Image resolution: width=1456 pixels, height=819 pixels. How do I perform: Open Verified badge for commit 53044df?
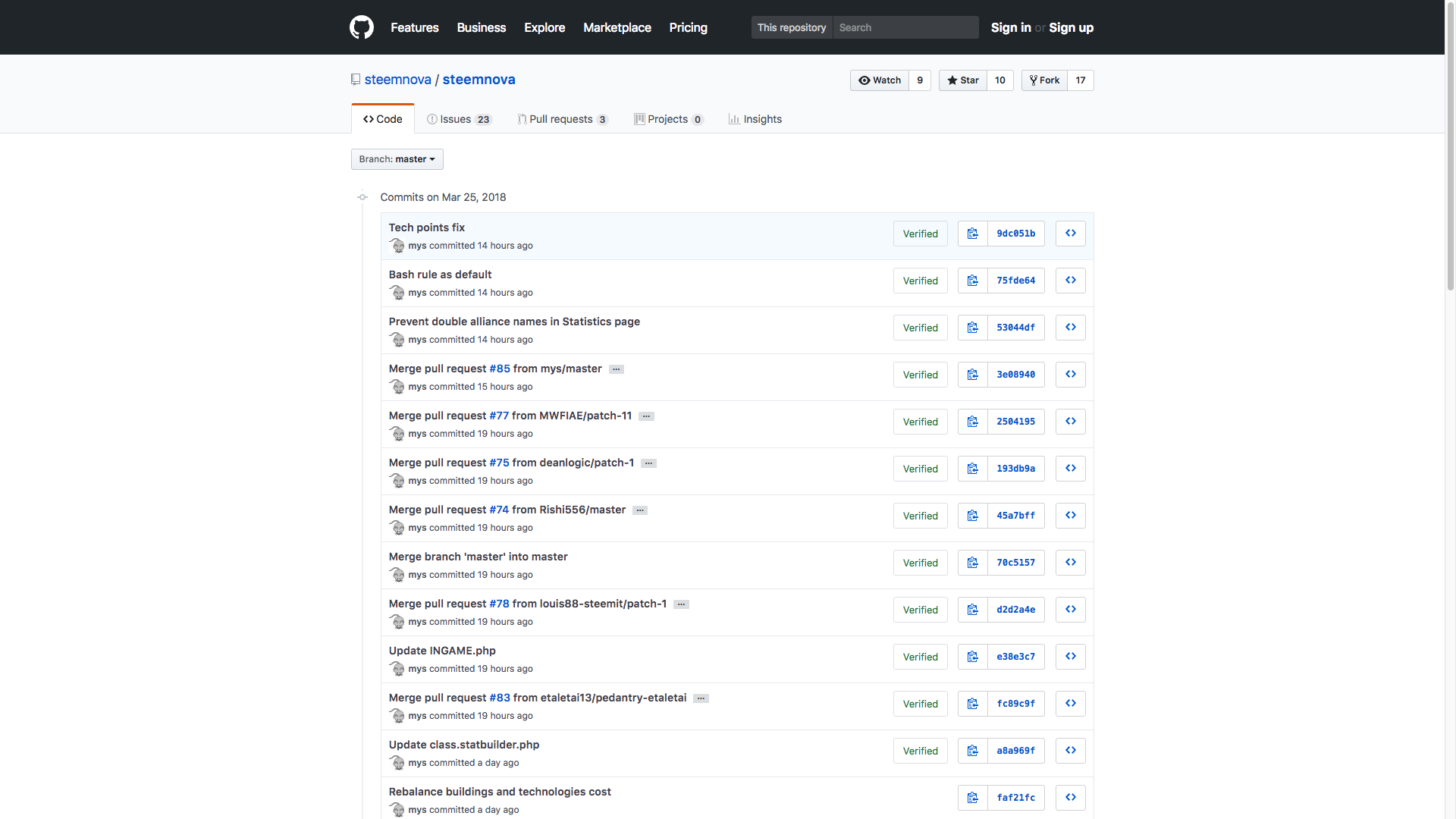tap(920, 328)
